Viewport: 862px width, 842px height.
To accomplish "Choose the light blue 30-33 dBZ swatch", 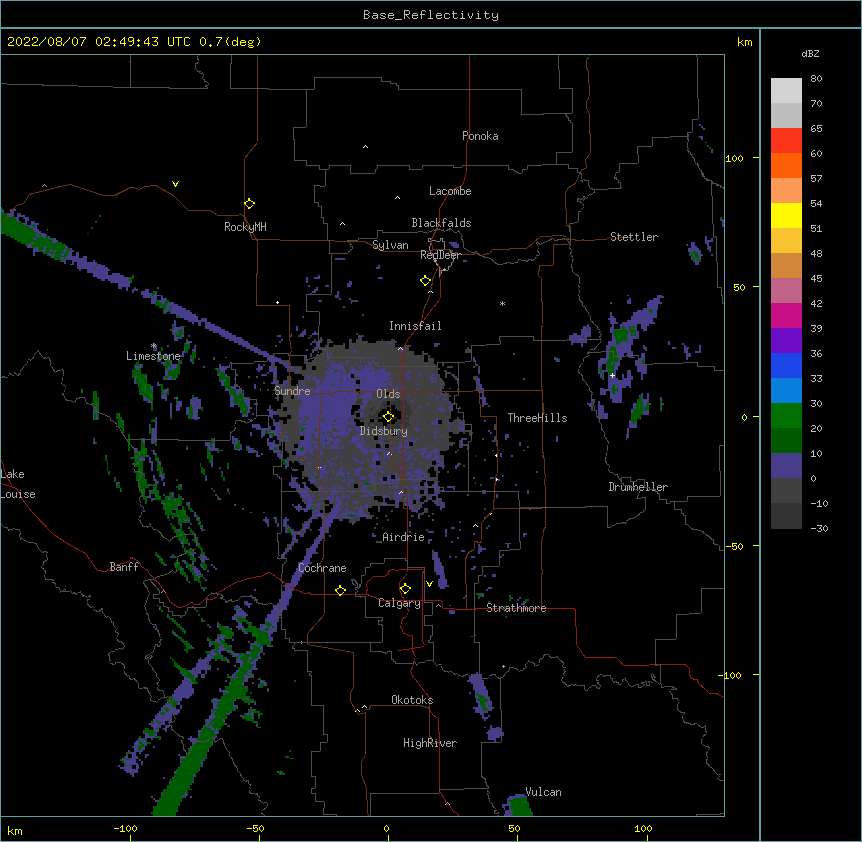I will click(786, 390).
